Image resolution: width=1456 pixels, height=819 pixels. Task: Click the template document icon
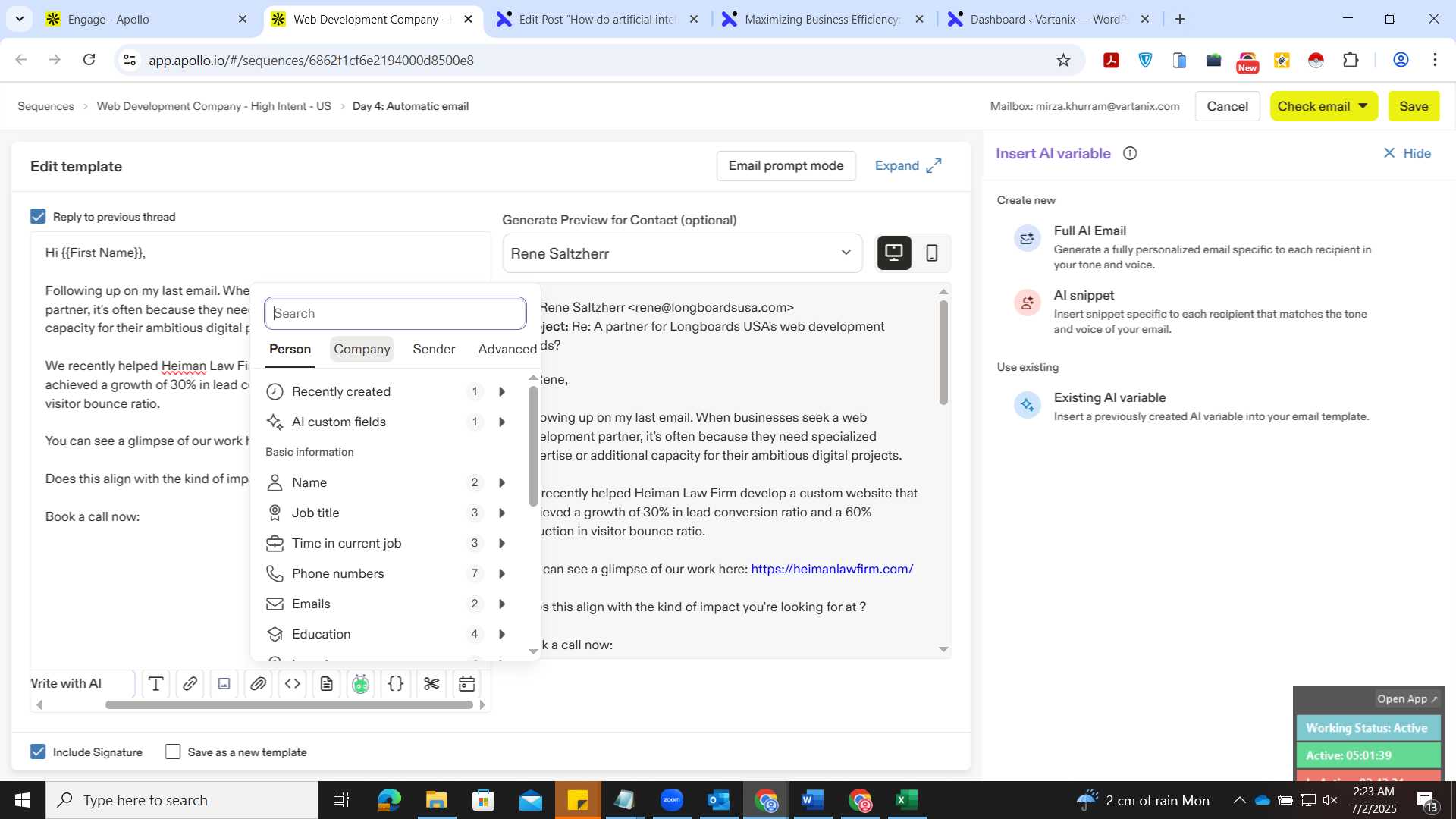click(326, 684)
